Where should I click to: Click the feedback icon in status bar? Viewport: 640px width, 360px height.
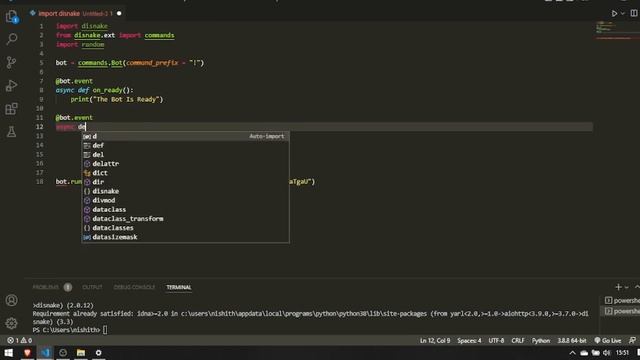[x=632, y=340]
